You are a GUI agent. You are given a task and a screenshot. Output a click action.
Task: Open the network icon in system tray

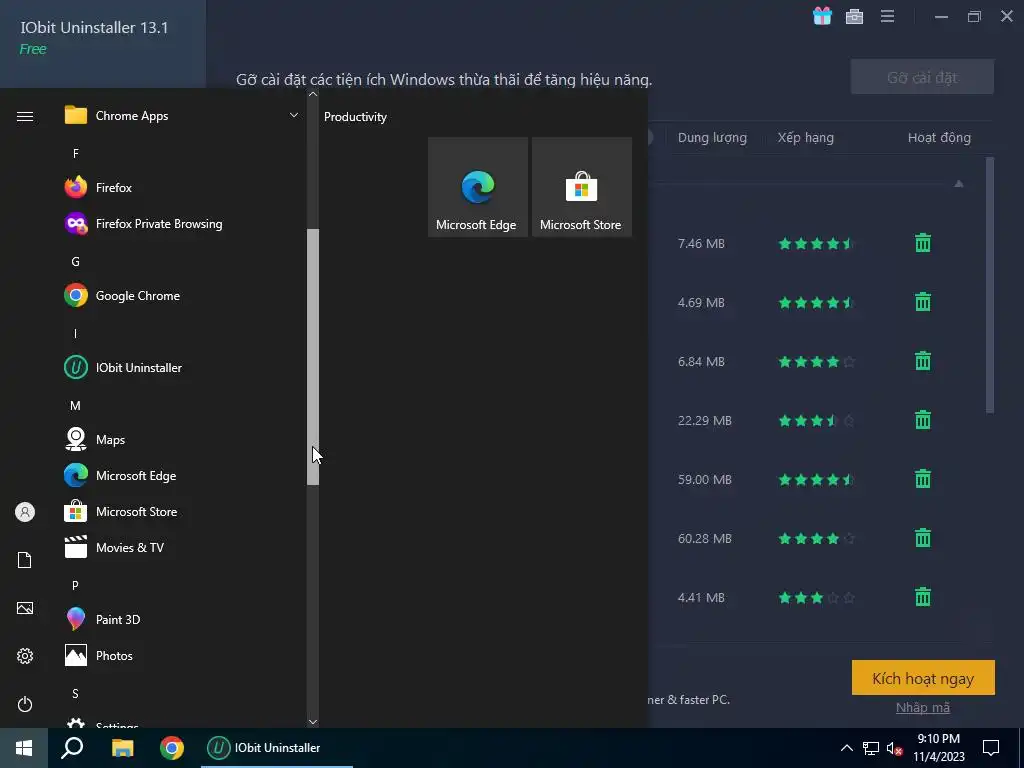coord(871,748)
